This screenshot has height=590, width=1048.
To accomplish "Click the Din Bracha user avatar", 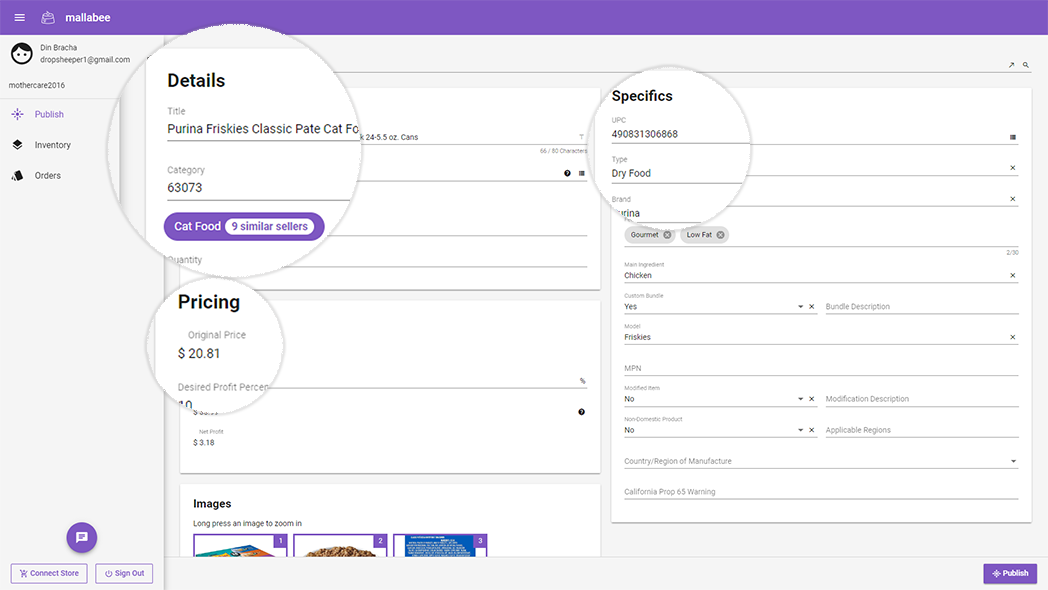I will coord(21,53).
